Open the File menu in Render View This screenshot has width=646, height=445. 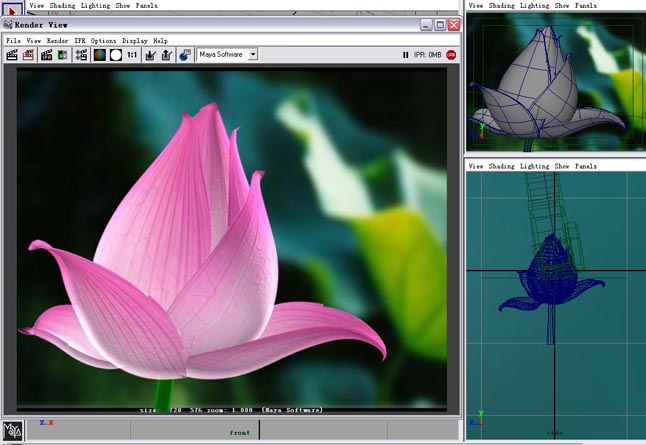(13, 40)
